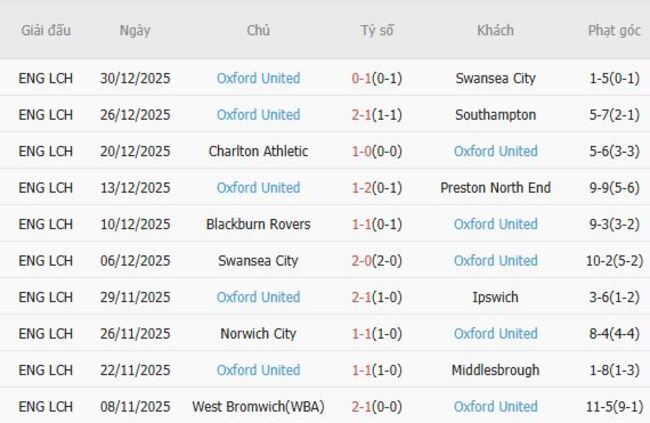
Task: Click the 2-0 score on 06/12/2025
Action: (364, 261)
